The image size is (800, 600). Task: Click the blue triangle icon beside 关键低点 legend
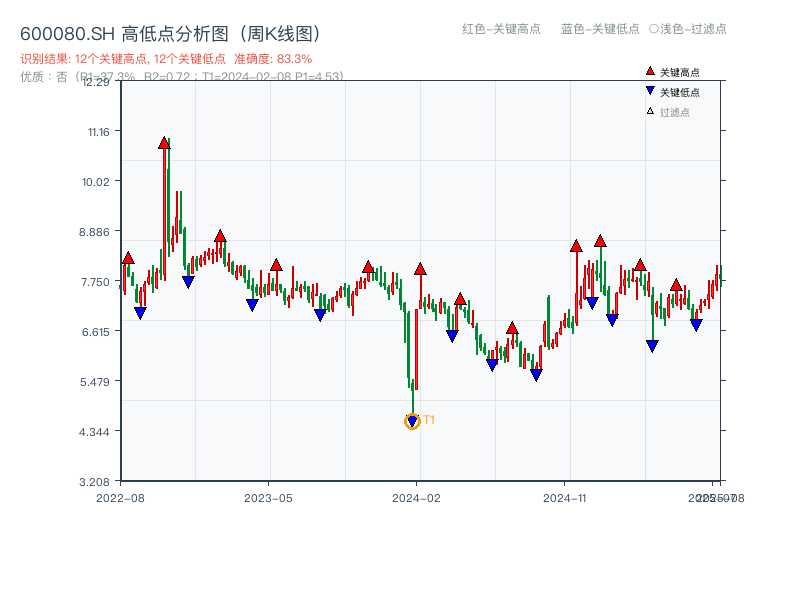650,91
